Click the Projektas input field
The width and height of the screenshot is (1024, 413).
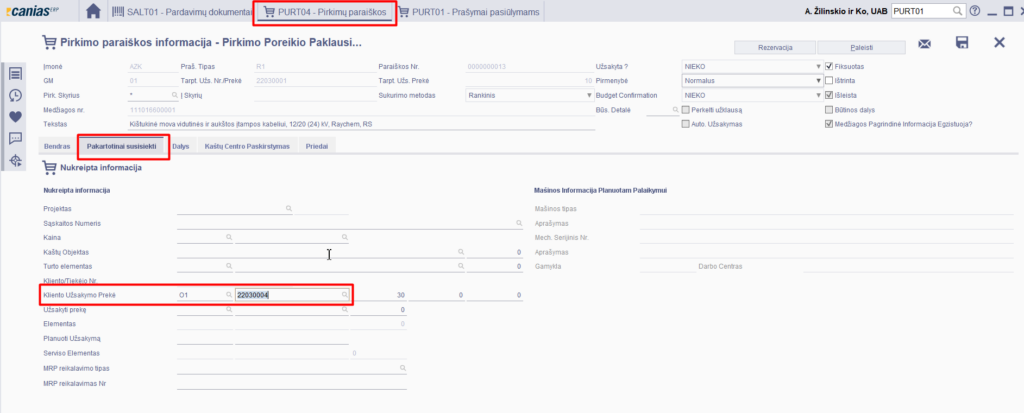[x=232, y=208]
